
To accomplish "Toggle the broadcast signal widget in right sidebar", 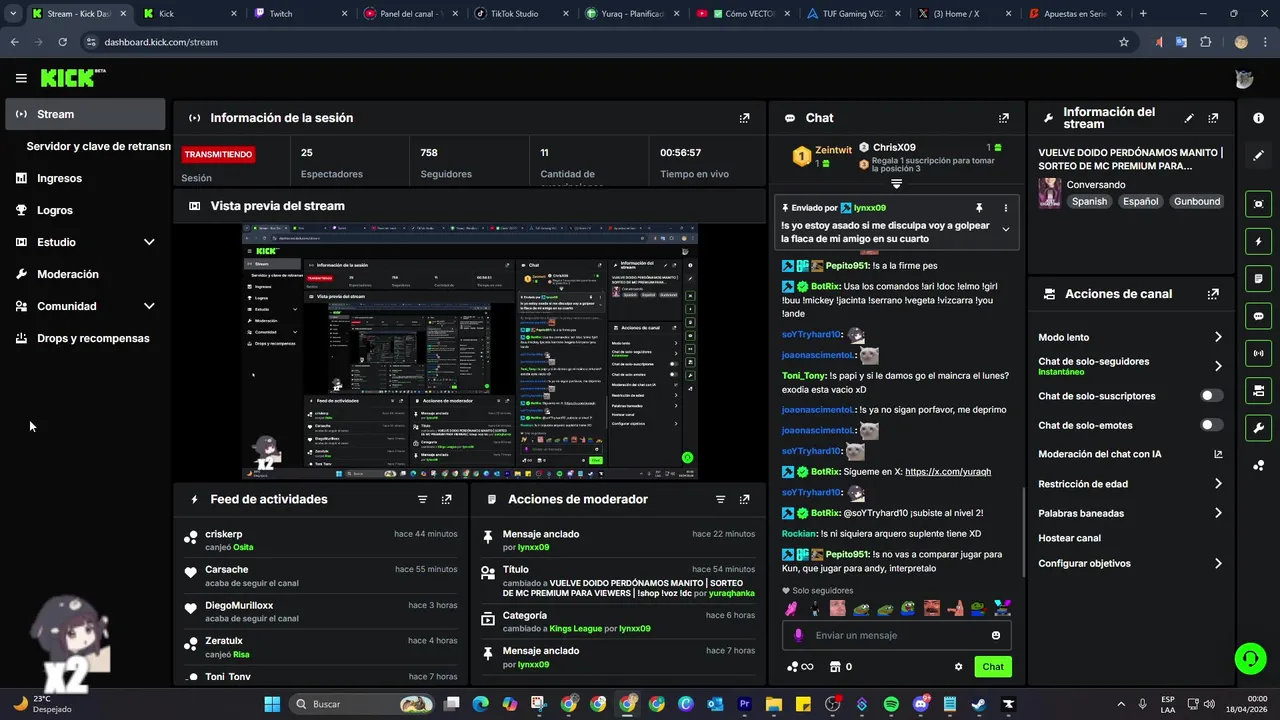I will point(1258,352).
